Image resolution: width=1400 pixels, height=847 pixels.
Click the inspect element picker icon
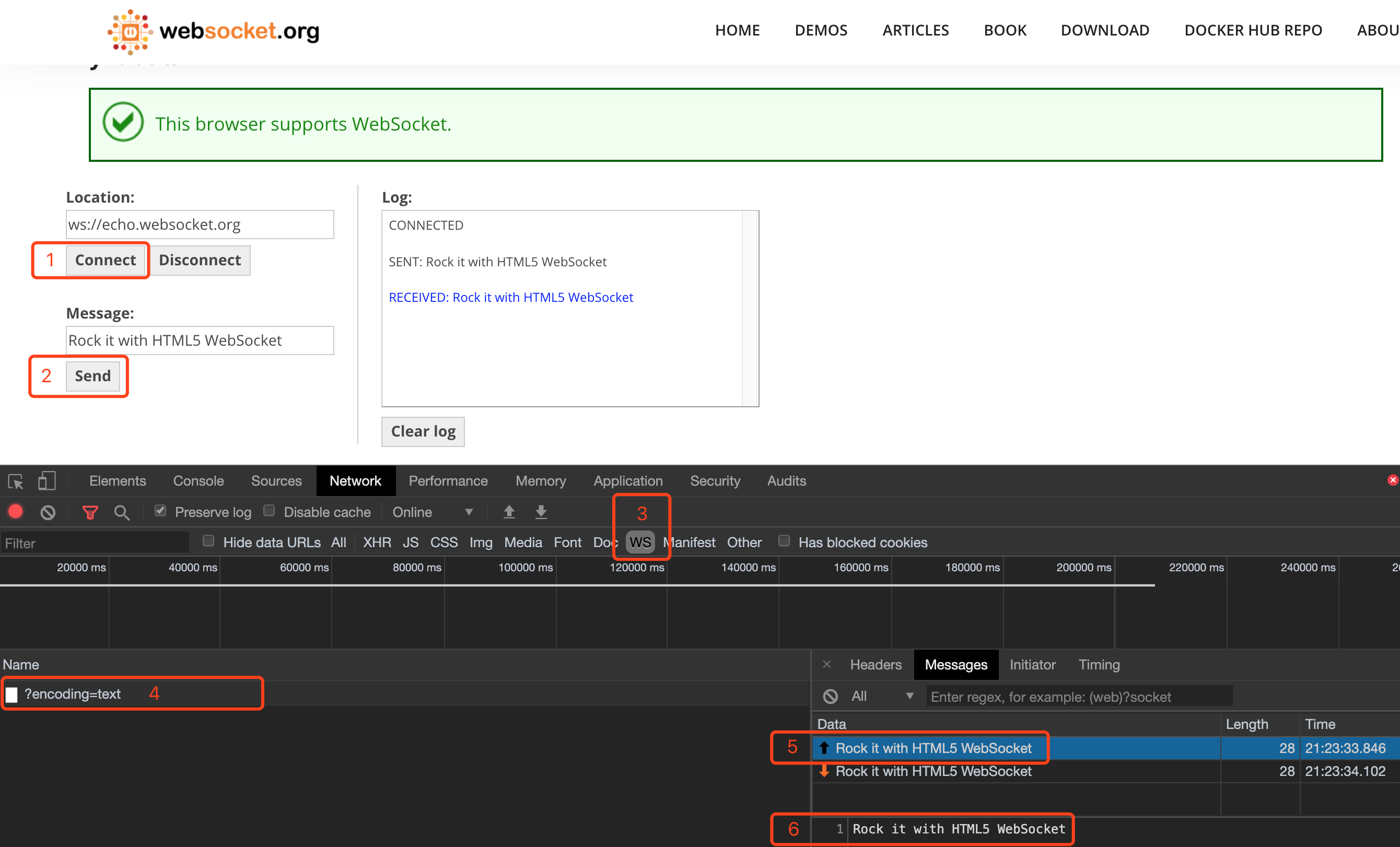pos(15,481)
